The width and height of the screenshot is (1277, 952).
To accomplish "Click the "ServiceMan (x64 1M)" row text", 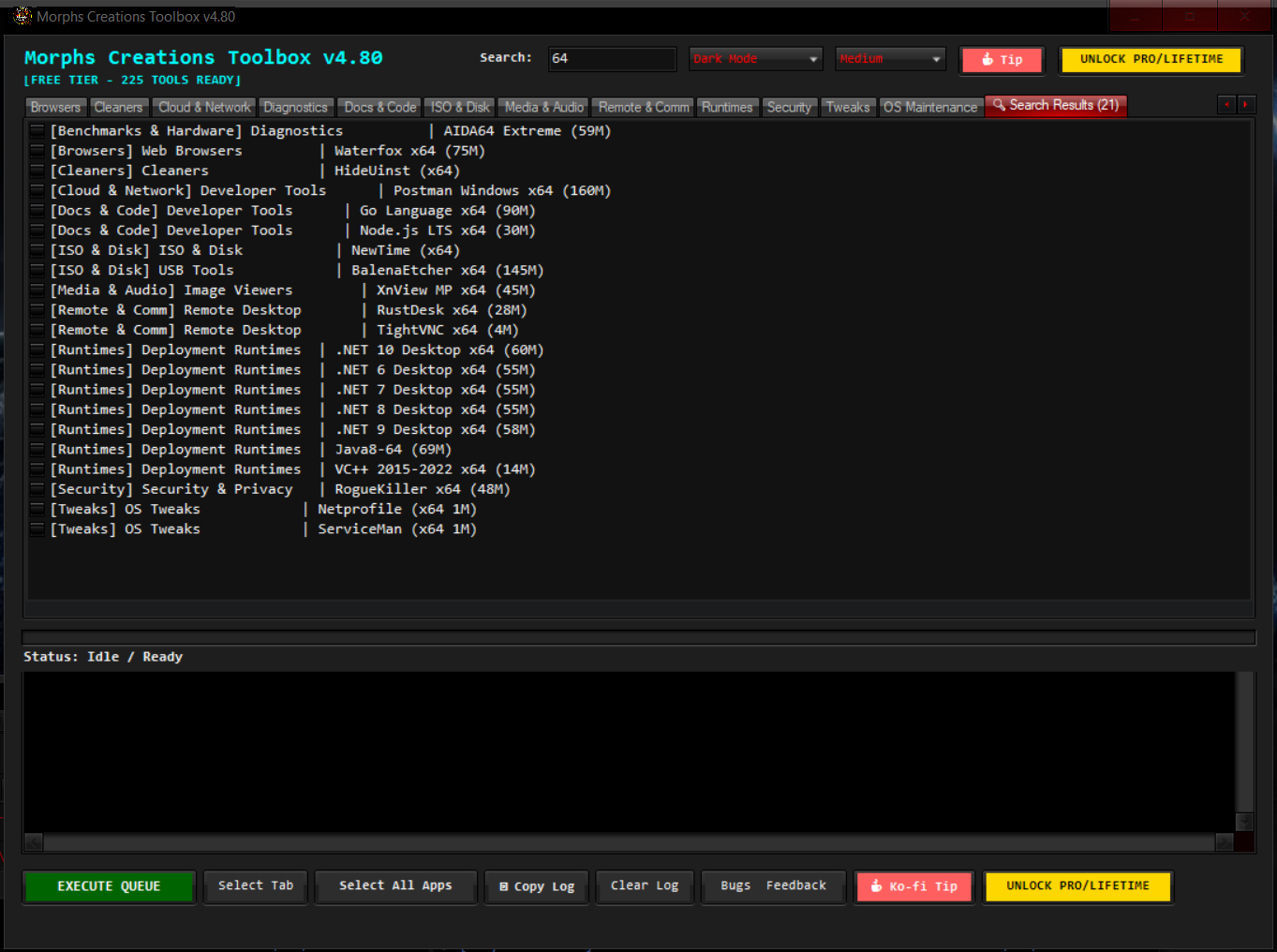I will point(397,529).
